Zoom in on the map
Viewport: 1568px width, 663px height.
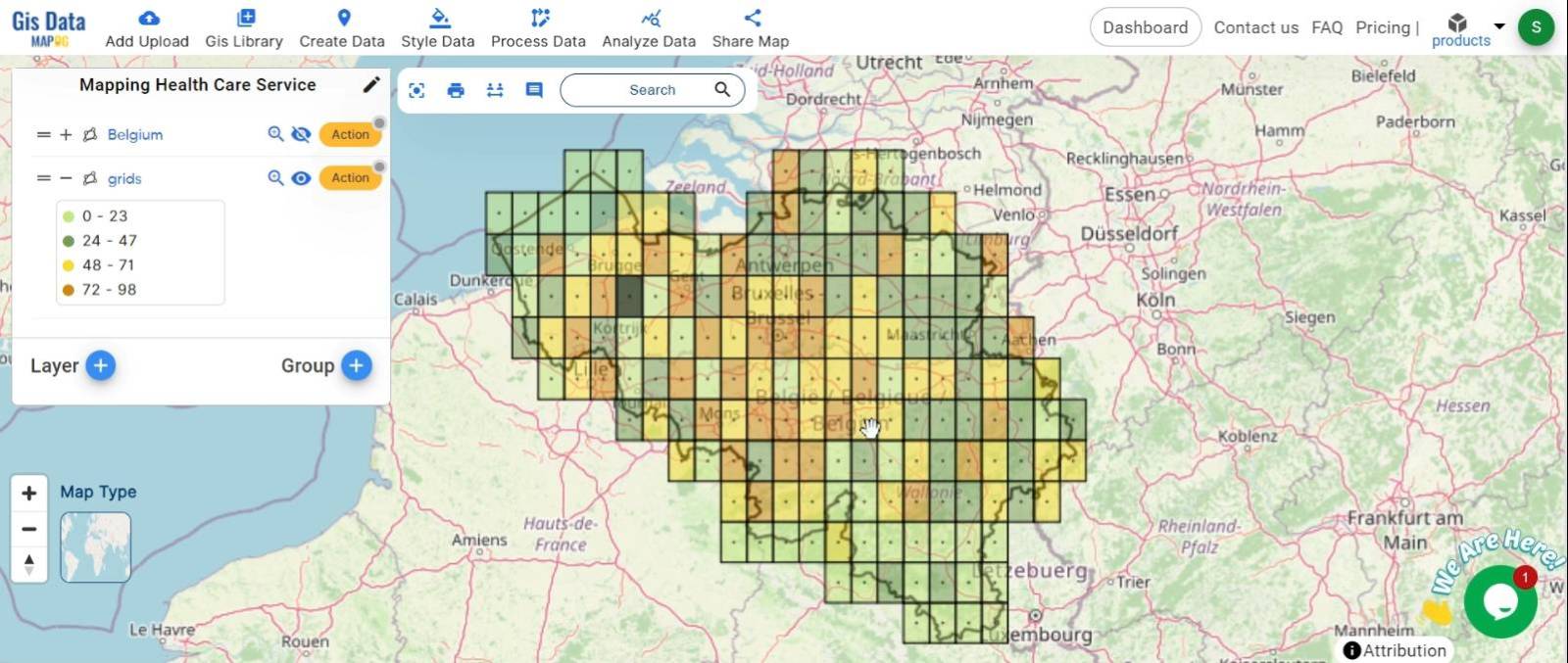coord(29,493)
